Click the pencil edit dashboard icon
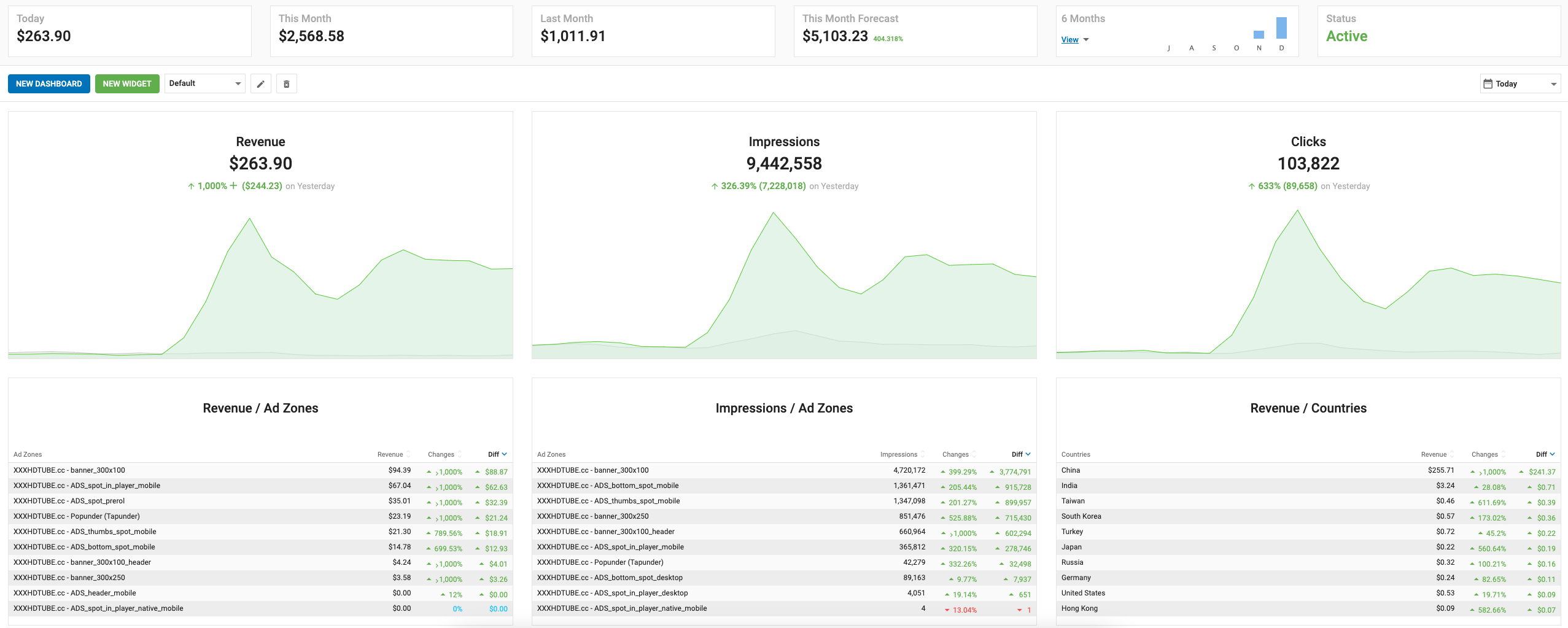 260,84
